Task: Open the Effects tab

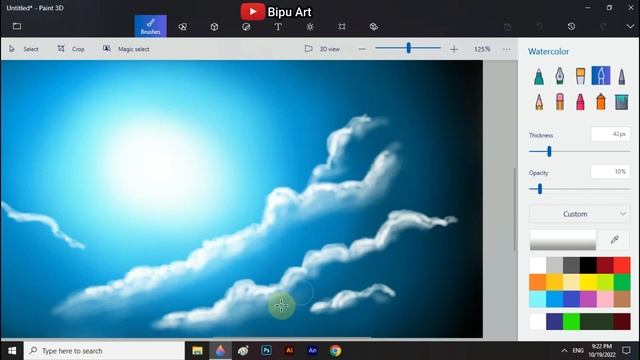Action: tap(310, 27)
